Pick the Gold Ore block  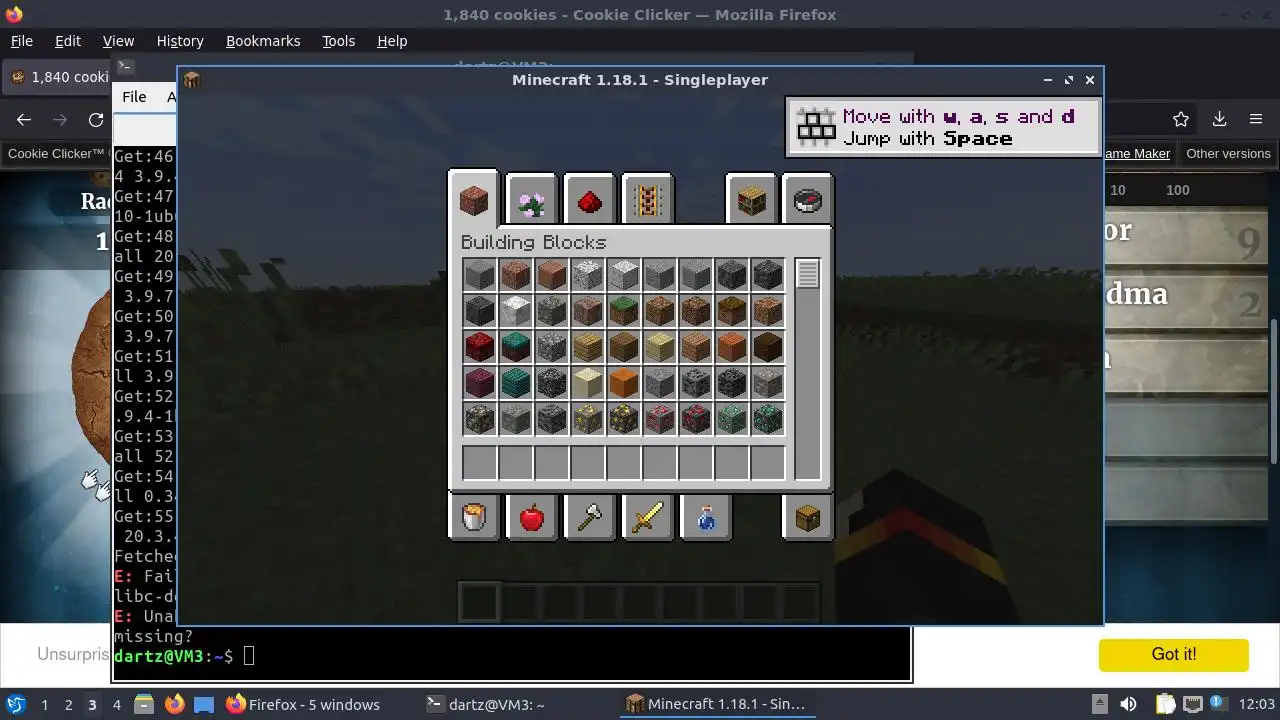coord(587,419)
